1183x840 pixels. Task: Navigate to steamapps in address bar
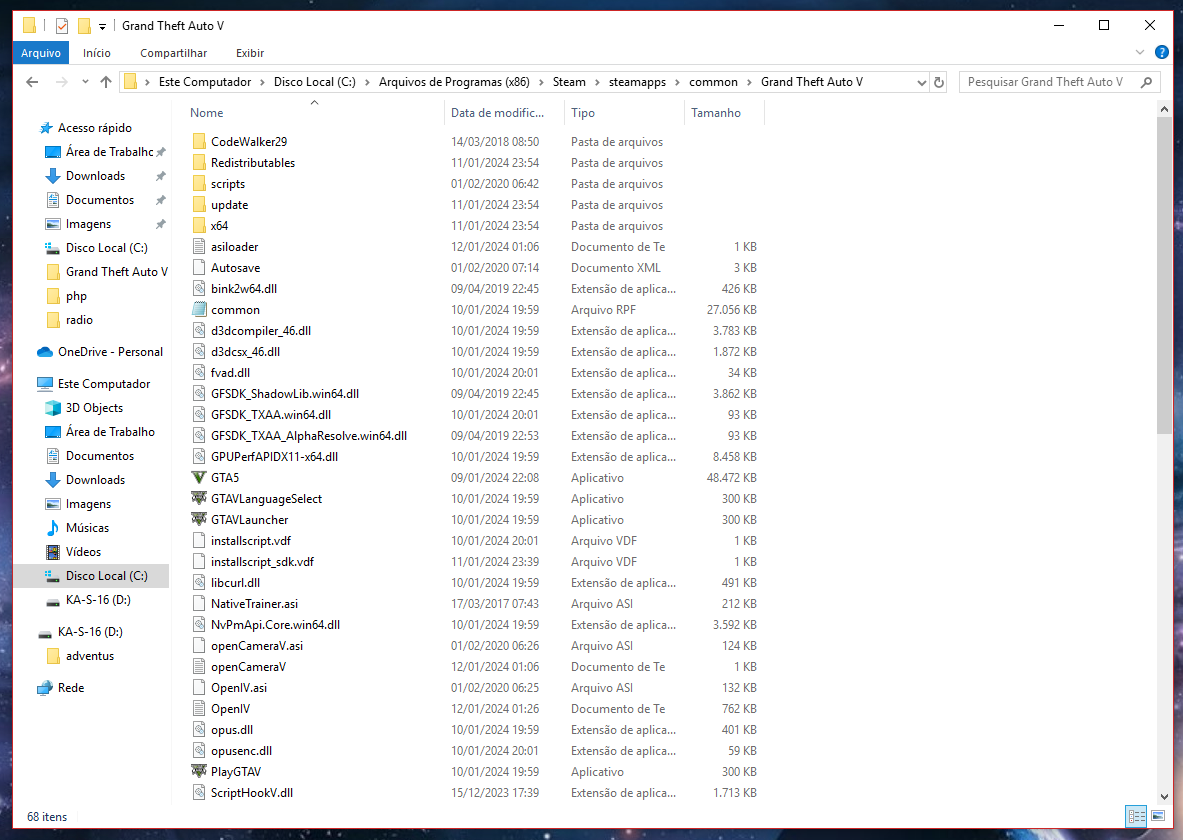[x=638, y=82]
